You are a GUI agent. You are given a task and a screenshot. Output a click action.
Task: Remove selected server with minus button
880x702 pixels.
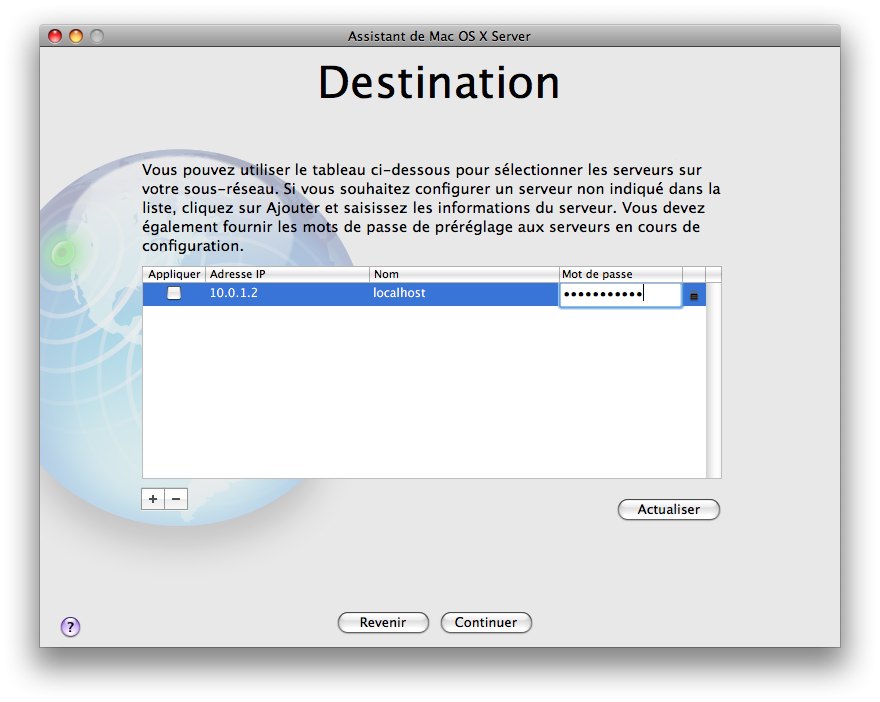tap(176, 499)
